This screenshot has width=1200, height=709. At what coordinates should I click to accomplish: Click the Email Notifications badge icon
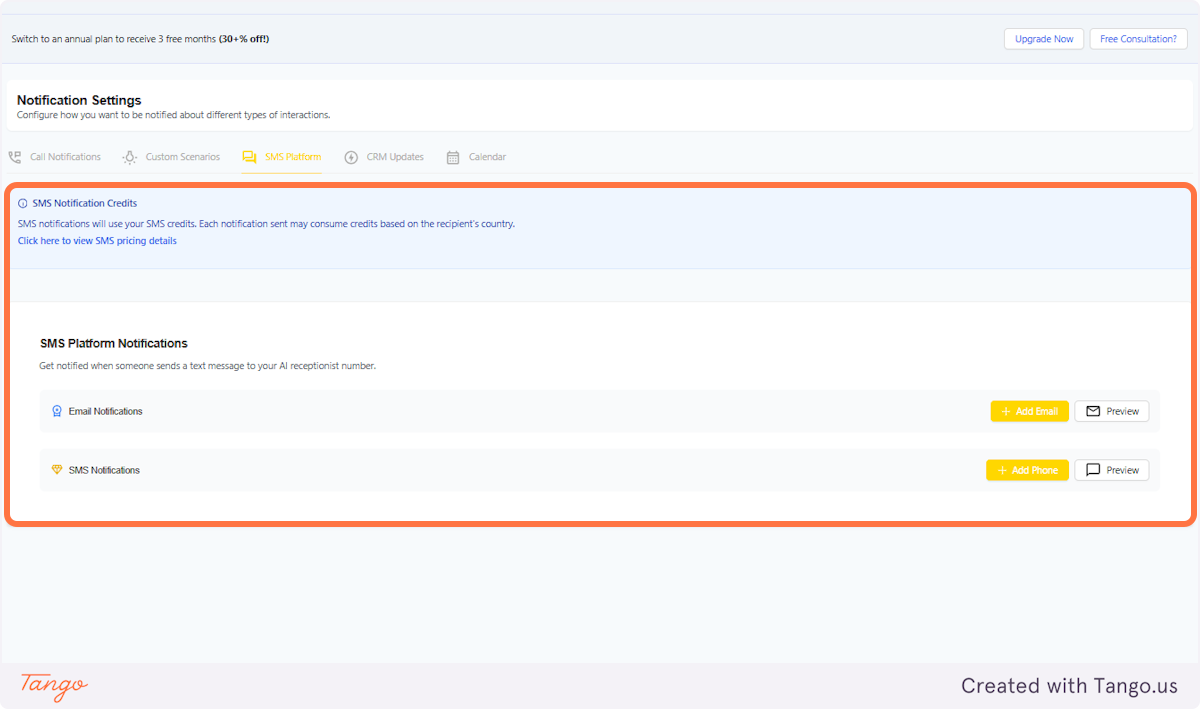57,411
